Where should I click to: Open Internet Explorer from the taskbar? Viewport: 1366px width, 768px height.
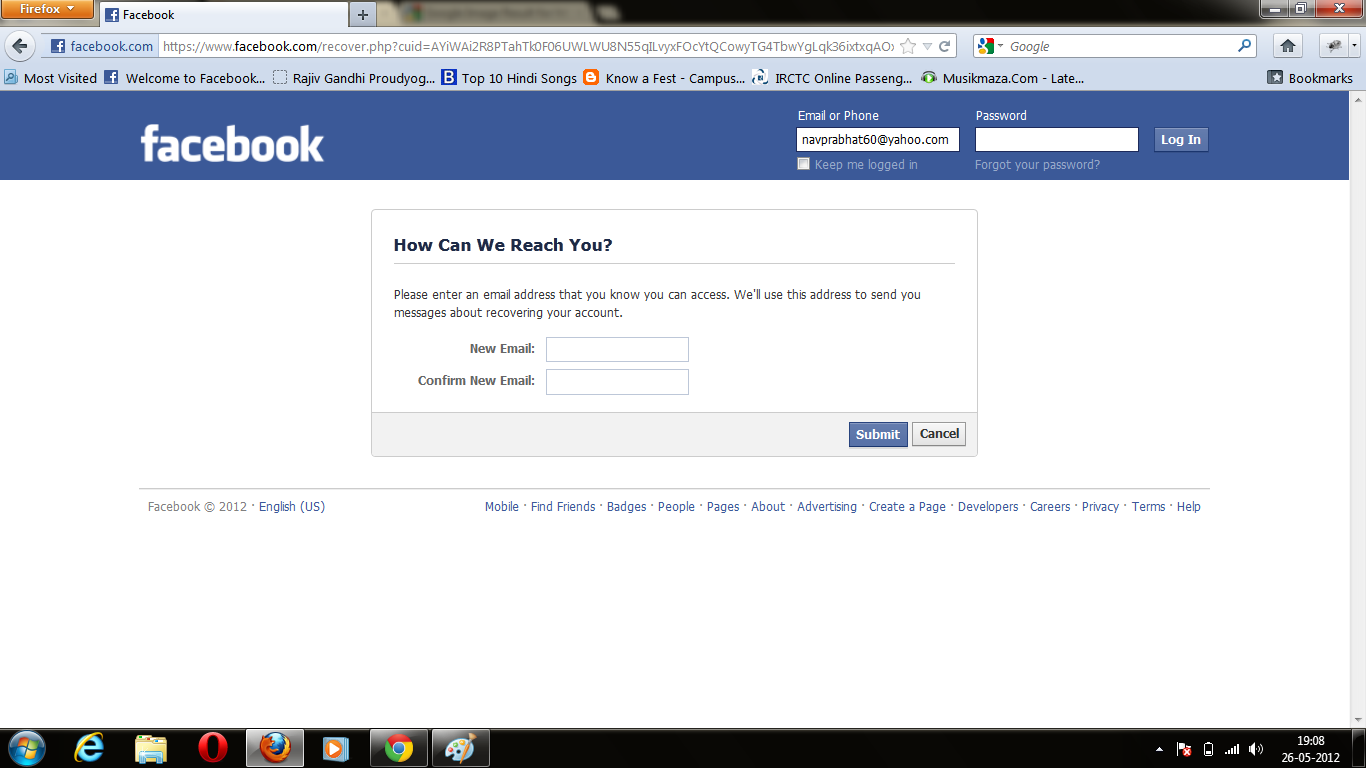coord(89,748)
